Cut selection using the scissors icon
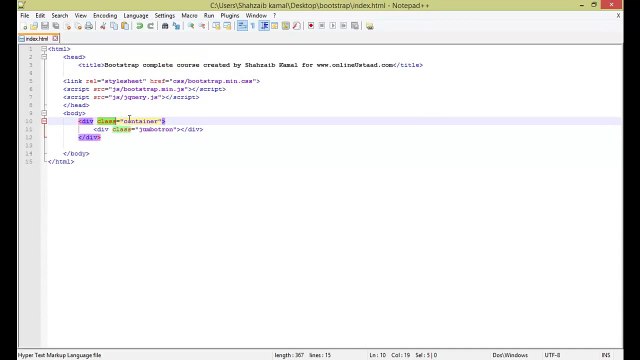640x360 pixels. (x=103, y=26)
